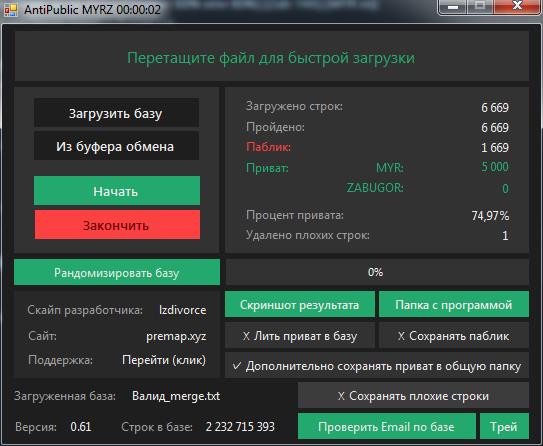
Task: Click the AntiPublic app icon in title bar
Action: tap(10, 9)
